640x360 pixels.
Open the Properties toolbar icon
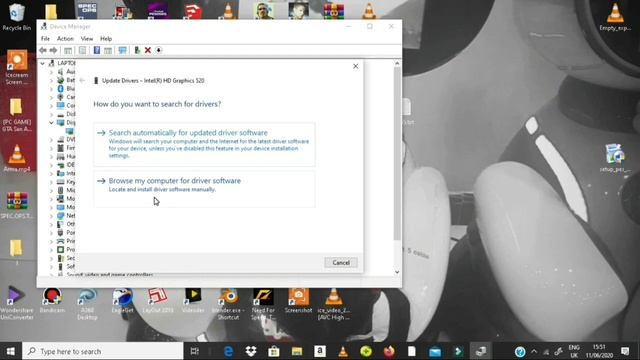pos(82,50)
